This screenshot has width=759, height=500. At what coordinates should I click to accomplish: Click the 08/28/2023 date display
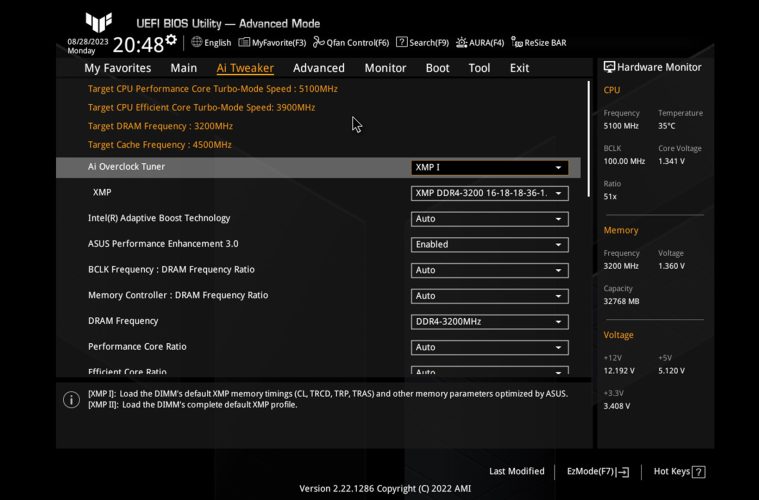click(88, 42)
